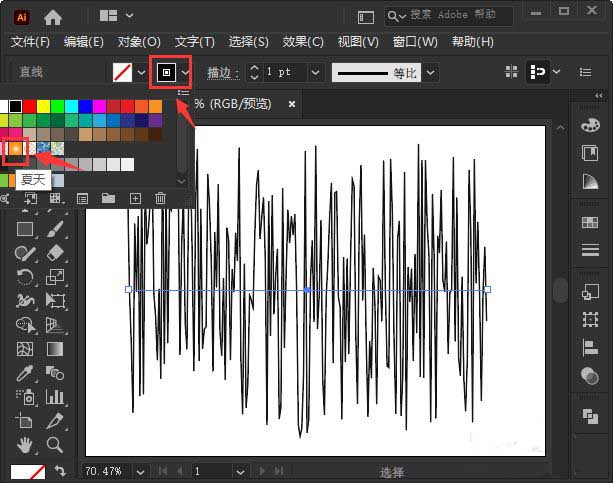The height and width of the screenshot is (483, 613).
Task: Open the 对象(O) menu
Action: click(139, 42)
